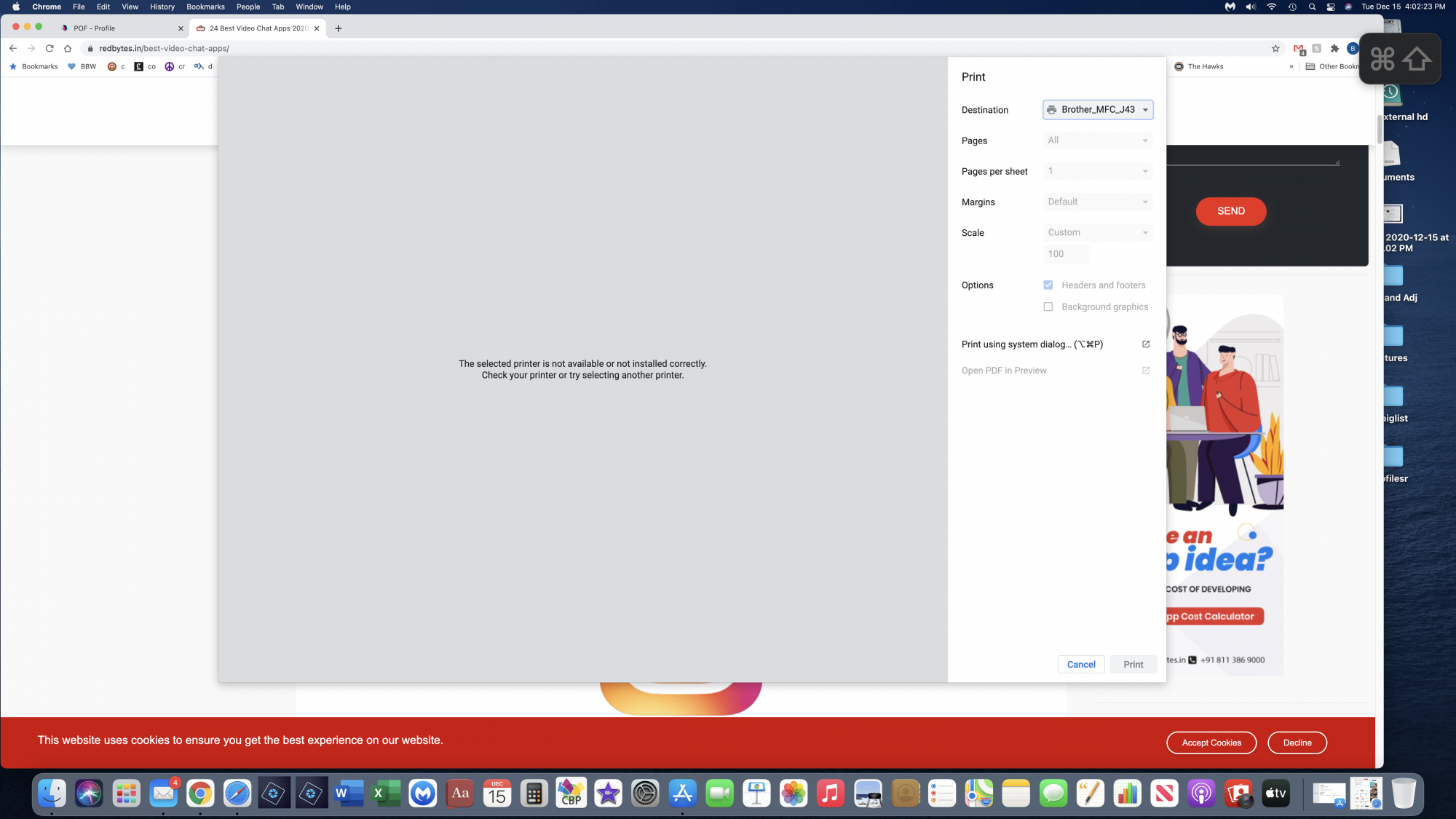Click the page reload icon
This screenshot has height=819, width=1456.
[x=50, y=49]
